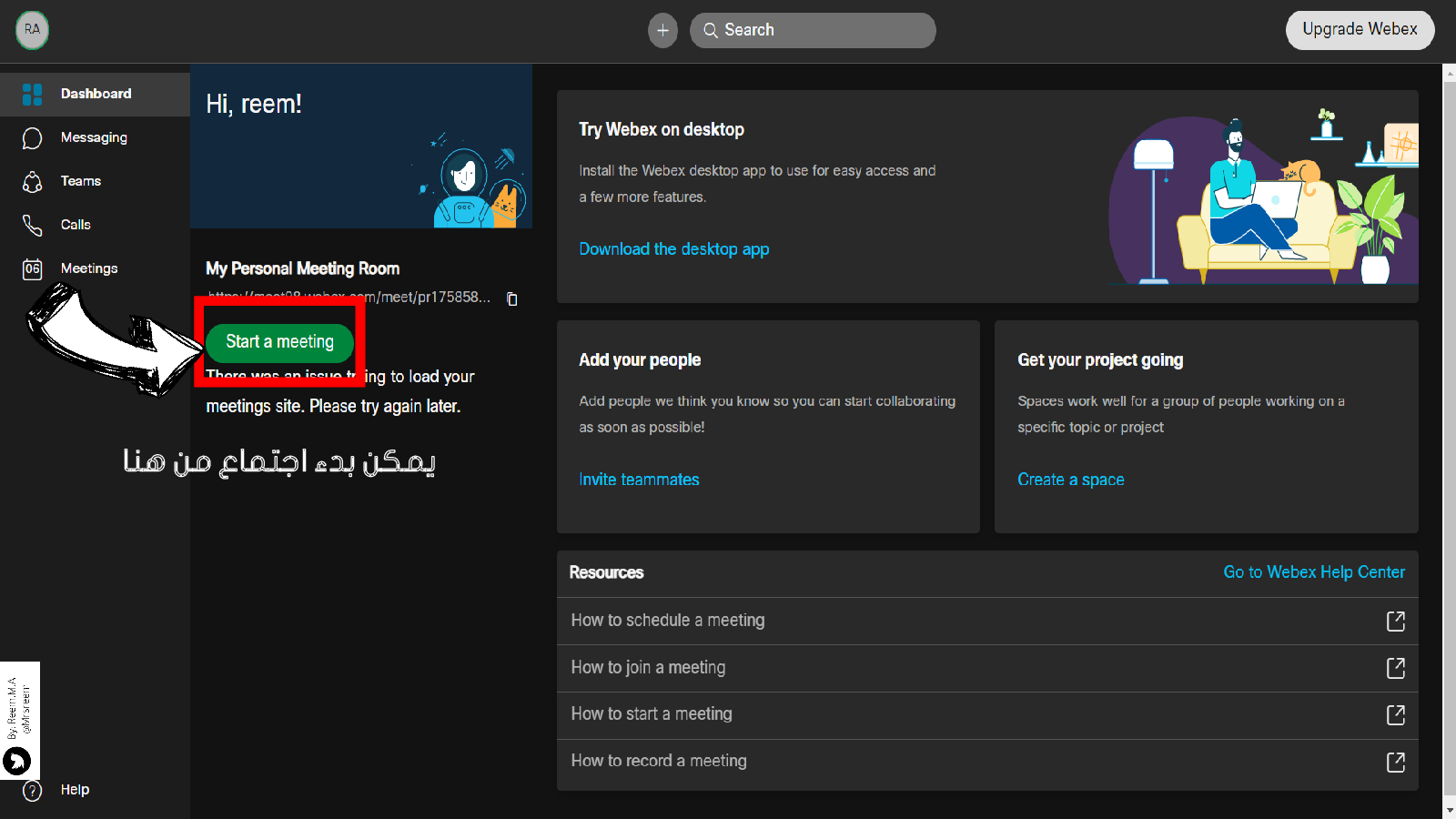
Task: Open the Calls section
Action: [76, 225]
